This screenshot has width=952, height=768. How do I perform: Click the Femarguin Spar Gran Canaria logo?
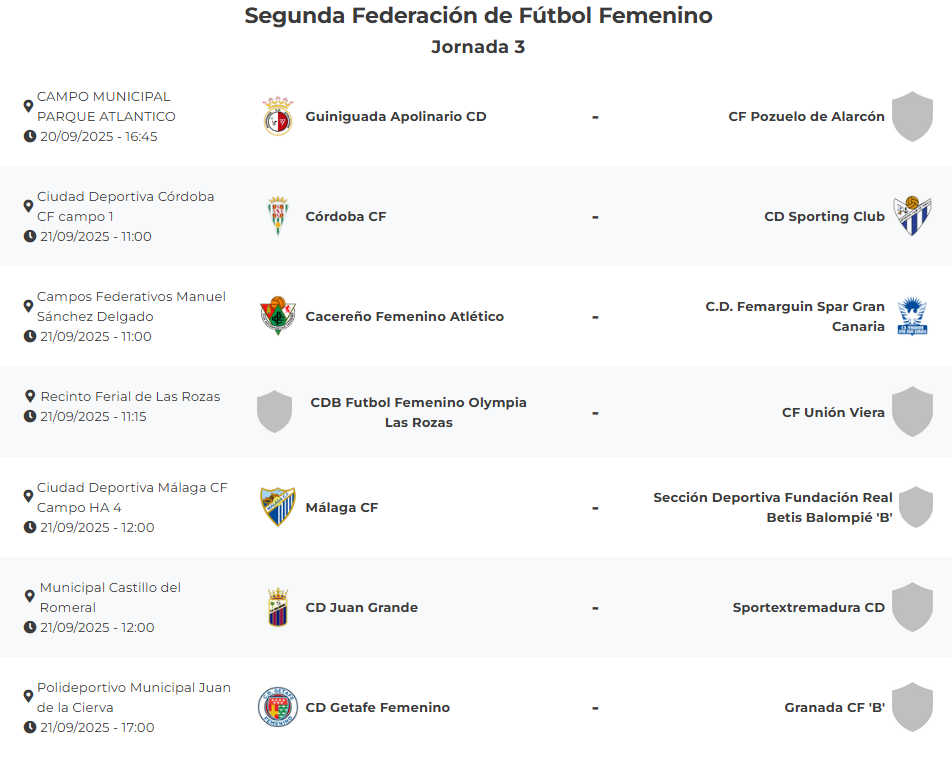911,316
